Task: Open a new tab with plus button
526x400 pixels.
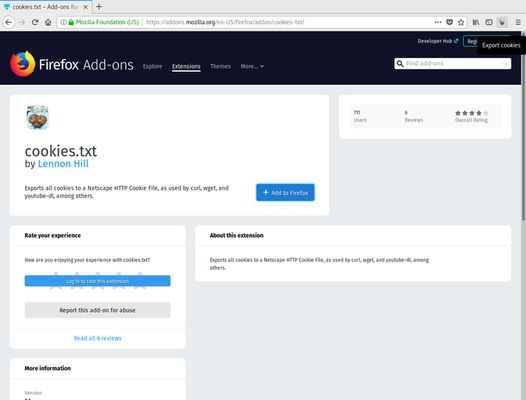Action: pos(99,7)
